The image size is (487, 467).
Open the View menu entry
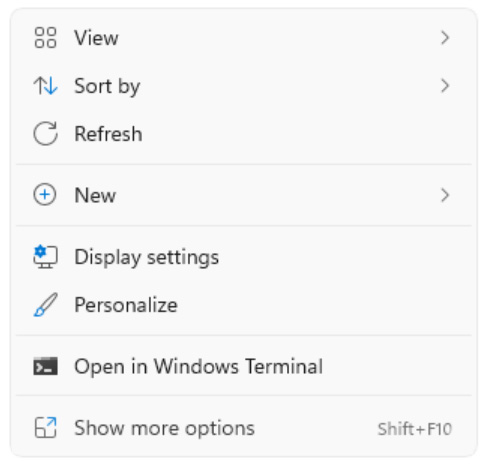tap(244, 38)
